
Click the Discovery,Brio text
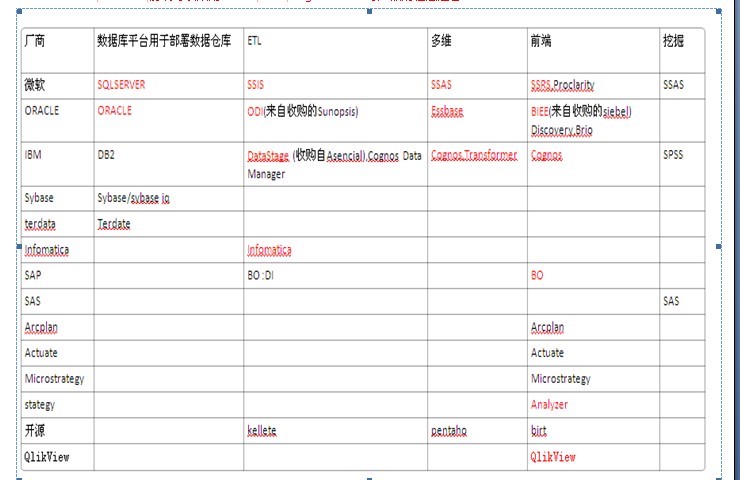[562, 130]
